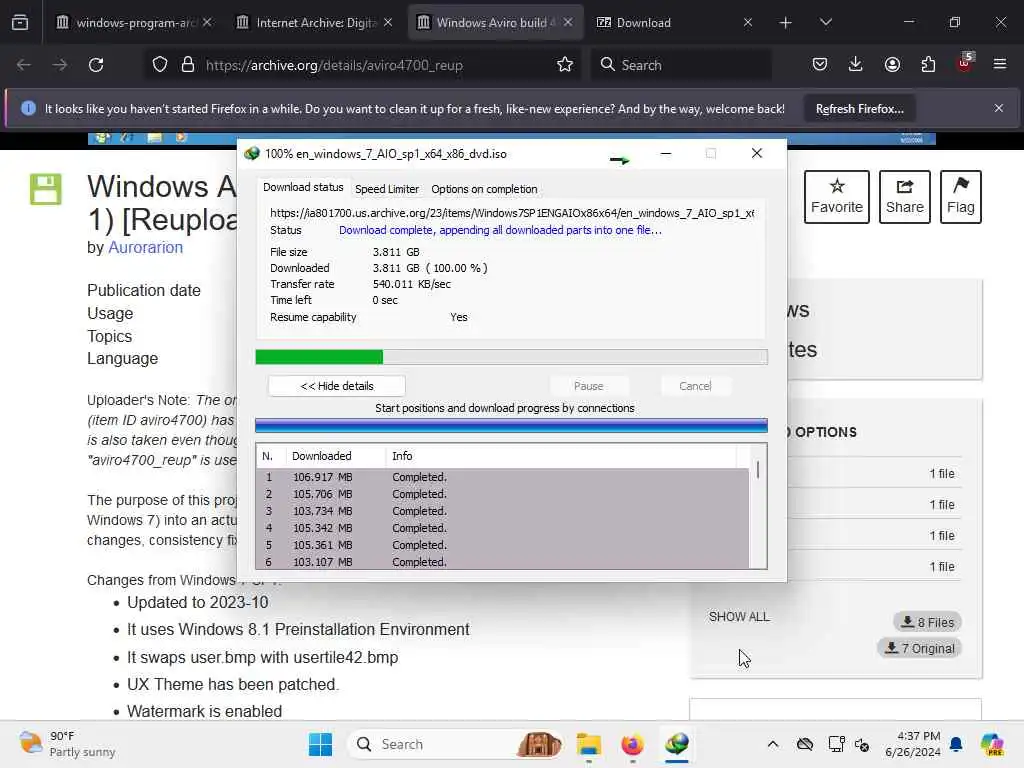This screenshot has height=768, width=1024.
Task: Open Firefox account icon
Action: 892,65
